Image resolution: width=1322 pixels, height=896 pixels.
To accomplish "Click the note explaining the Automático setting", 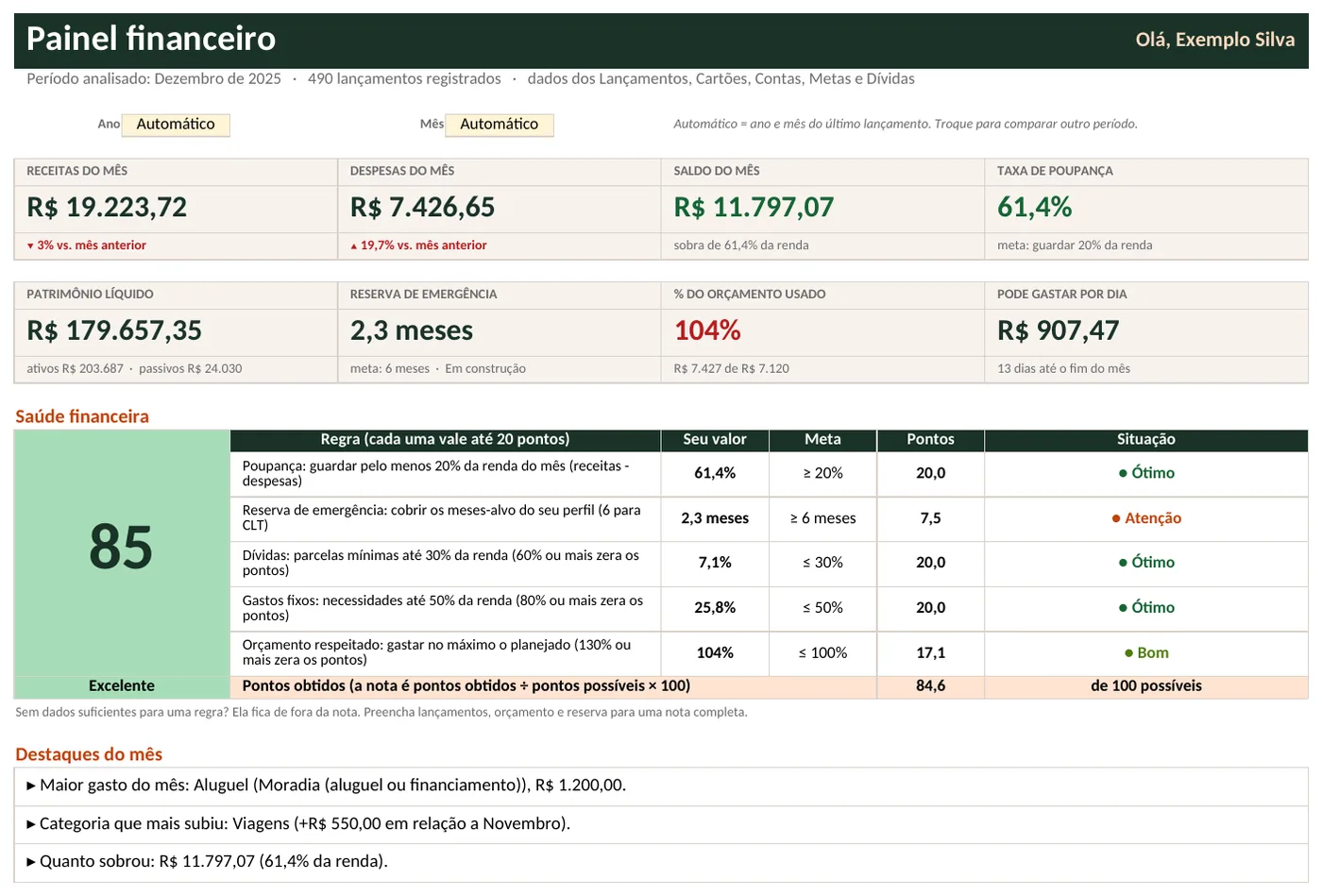I will click(906, 124).
